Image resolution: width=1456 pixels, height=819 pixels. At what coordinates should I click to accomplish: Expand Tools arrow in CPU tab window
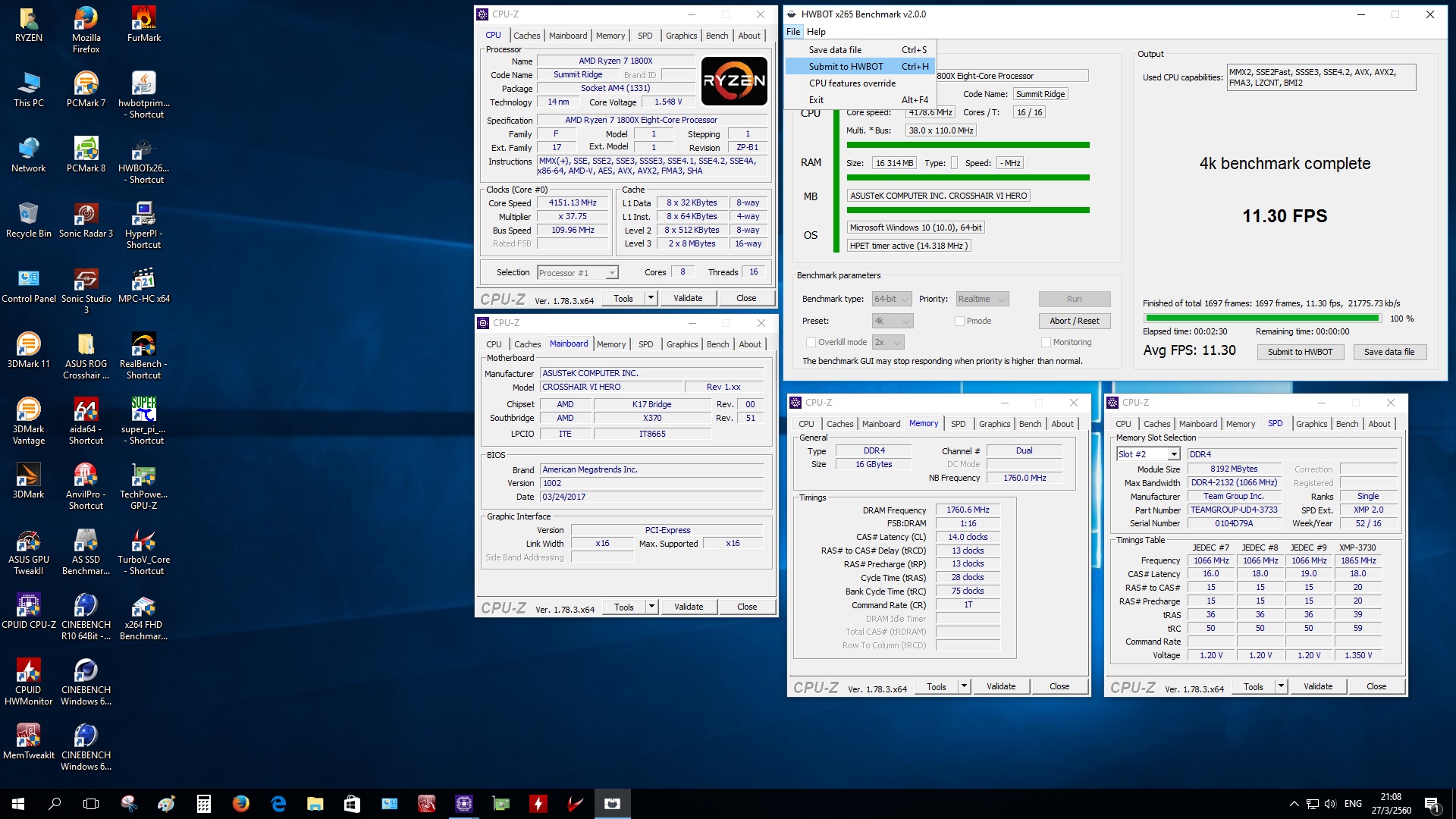(651, 299)
